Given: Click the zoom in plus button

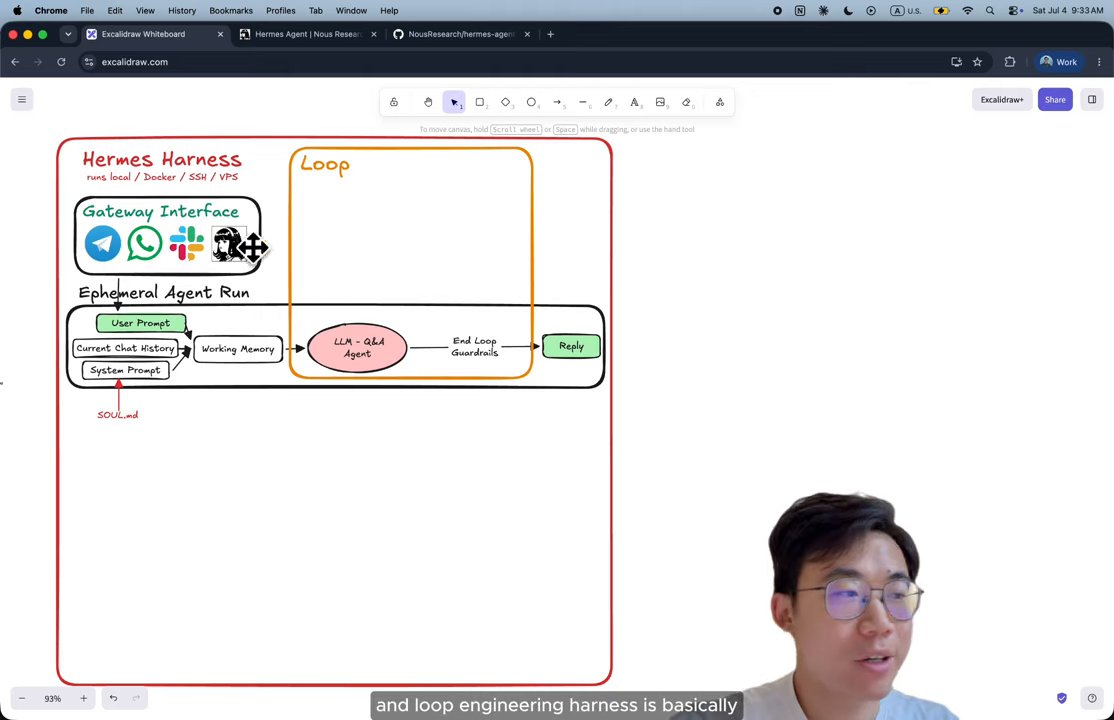Looking at the screenshot, I should [x=84, y=699].
